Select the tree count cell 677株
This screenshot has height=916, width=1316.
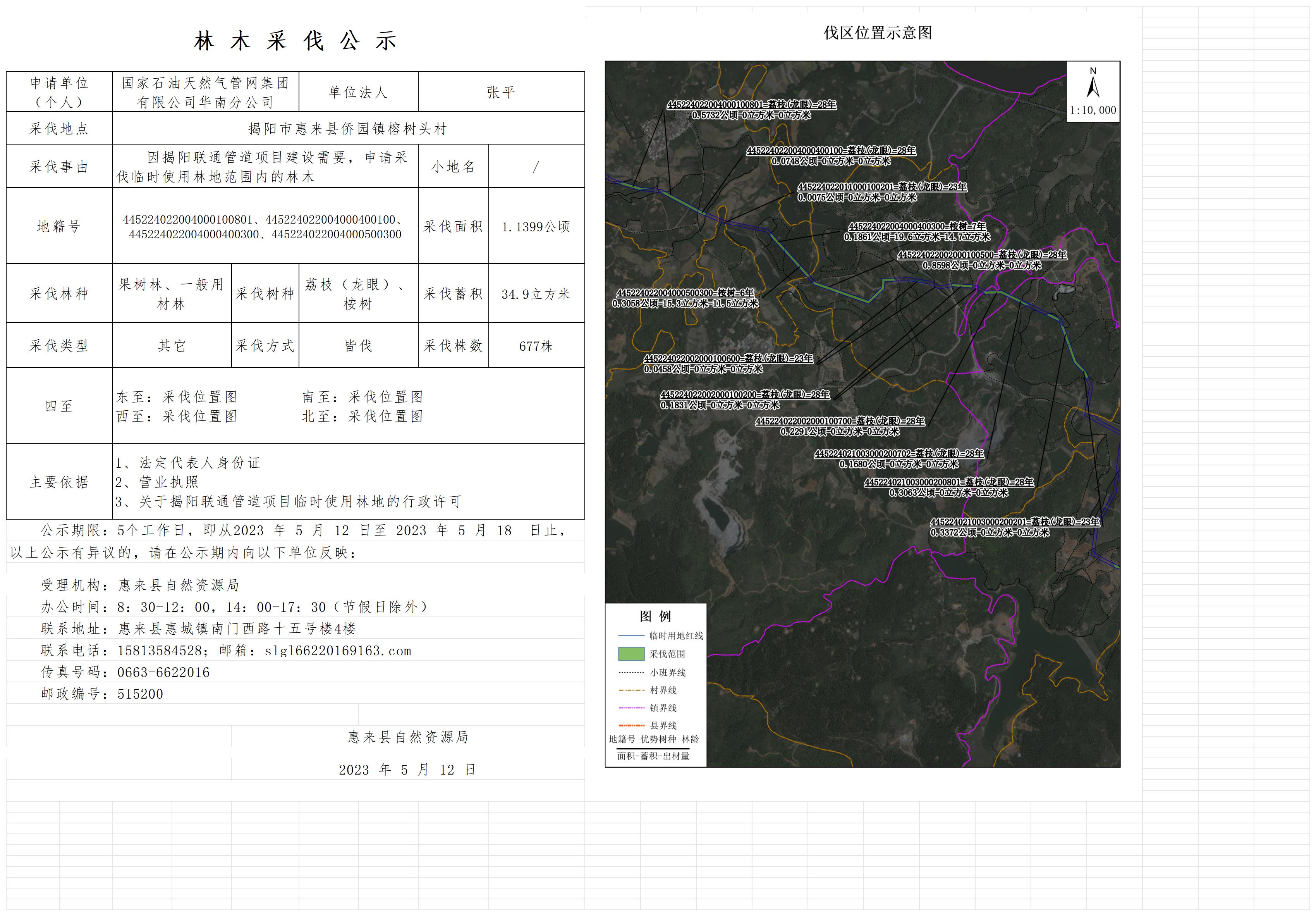pos(536,346)
